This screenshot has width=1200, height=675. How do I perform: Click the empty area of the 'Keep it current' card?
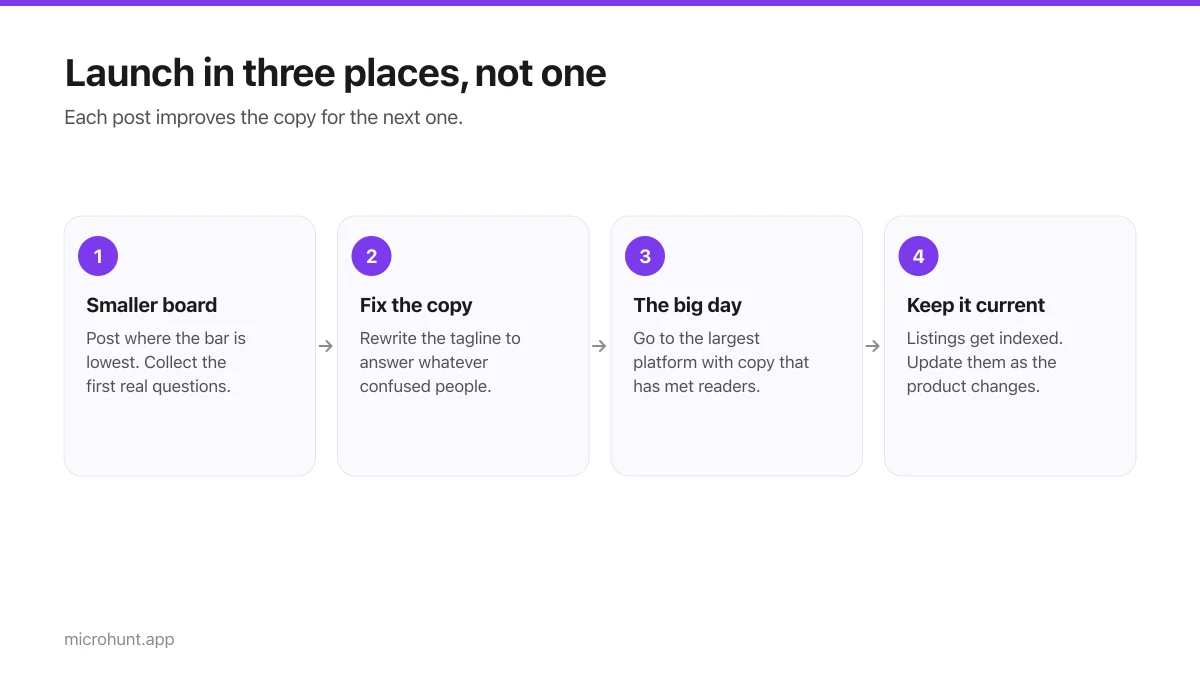(x=1010, y=437)
